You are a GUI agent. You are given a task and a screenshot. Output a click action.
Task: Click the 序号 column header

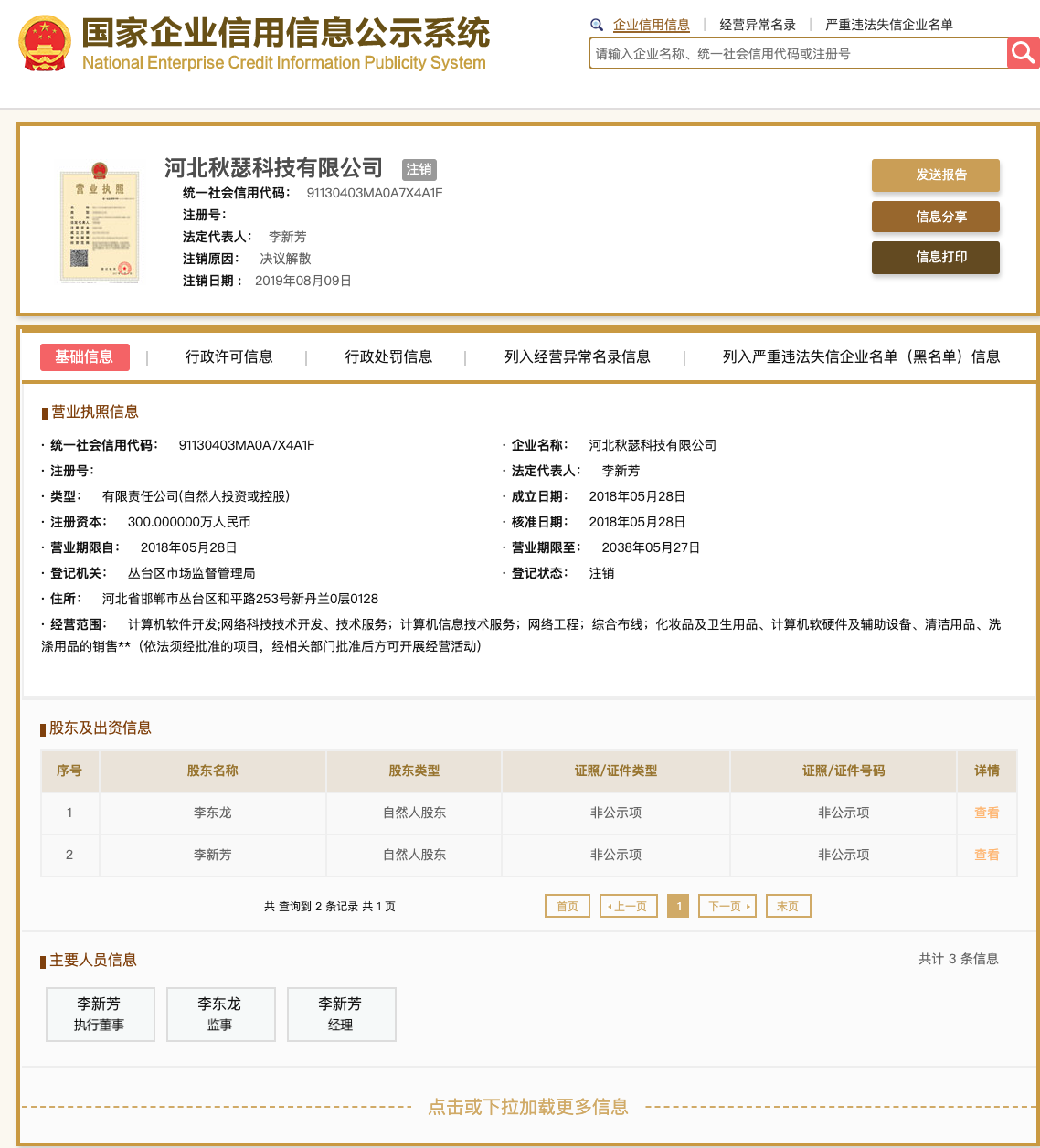pyautogui.click(x=69, y=771)
